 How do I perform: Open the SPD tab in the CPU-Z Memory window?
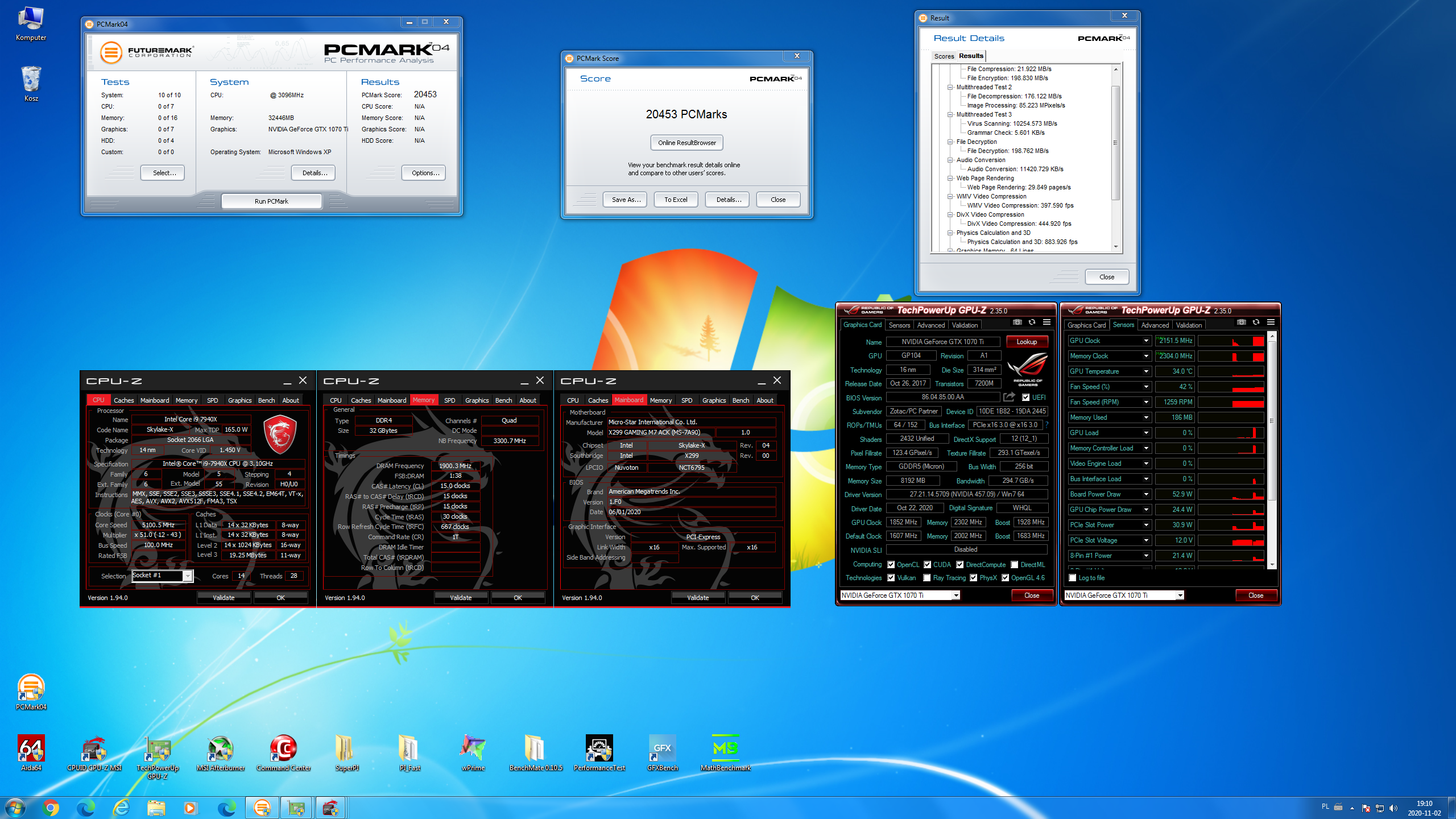(449, 400)
